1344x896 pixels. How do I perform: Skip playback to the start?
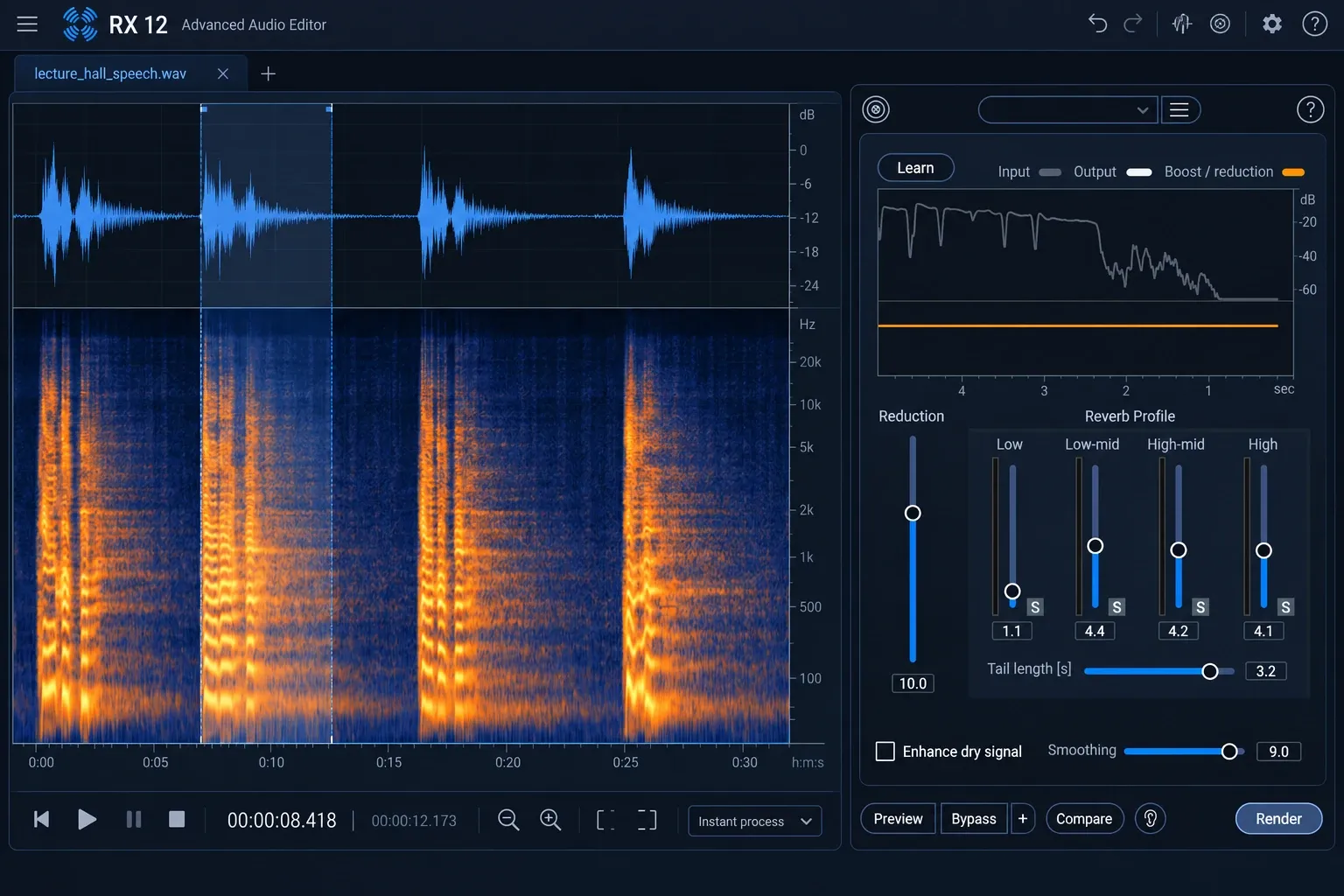point(41,819)
